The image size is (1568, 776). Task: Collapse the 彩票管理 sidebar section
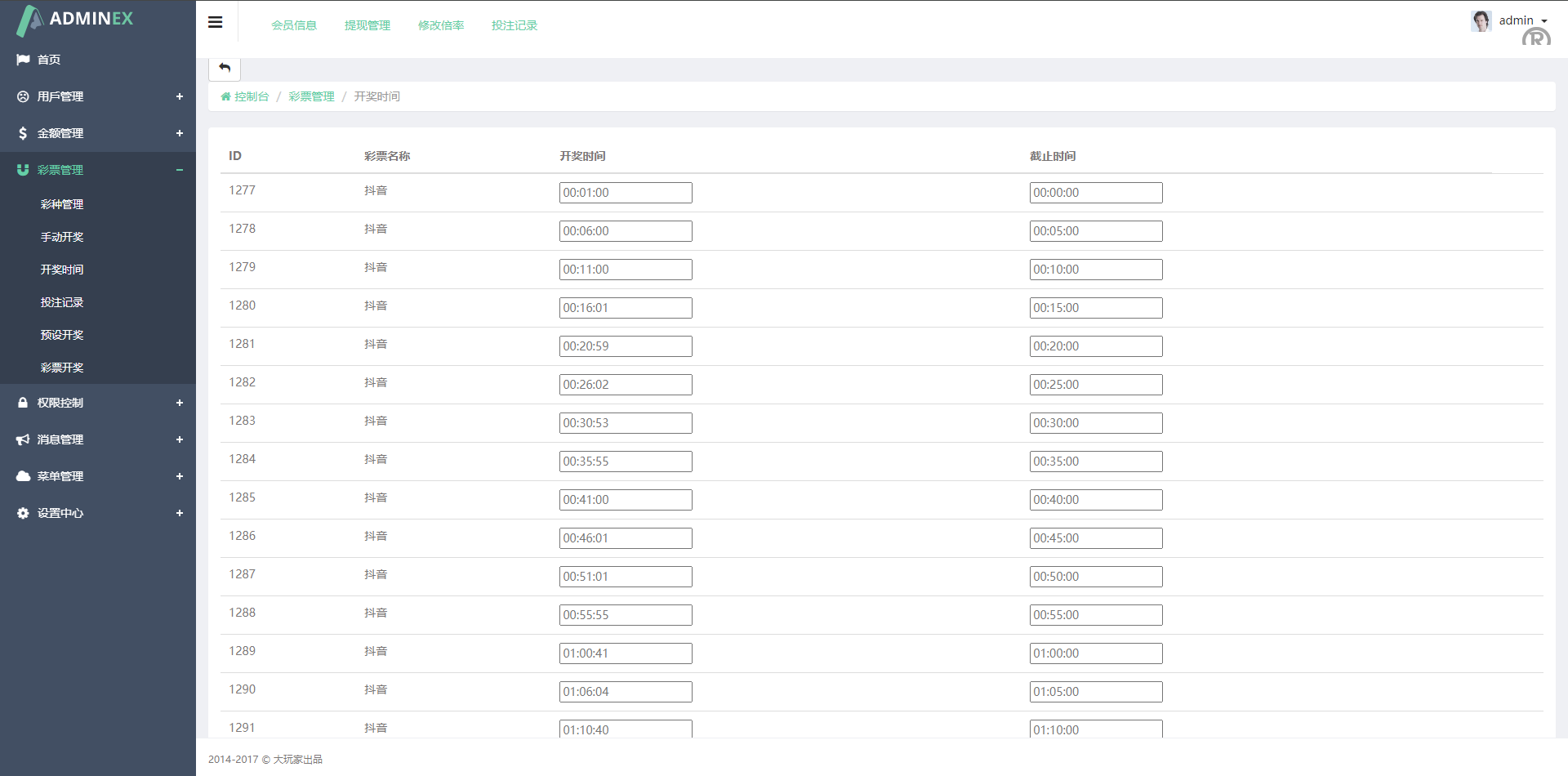(179, 170)
